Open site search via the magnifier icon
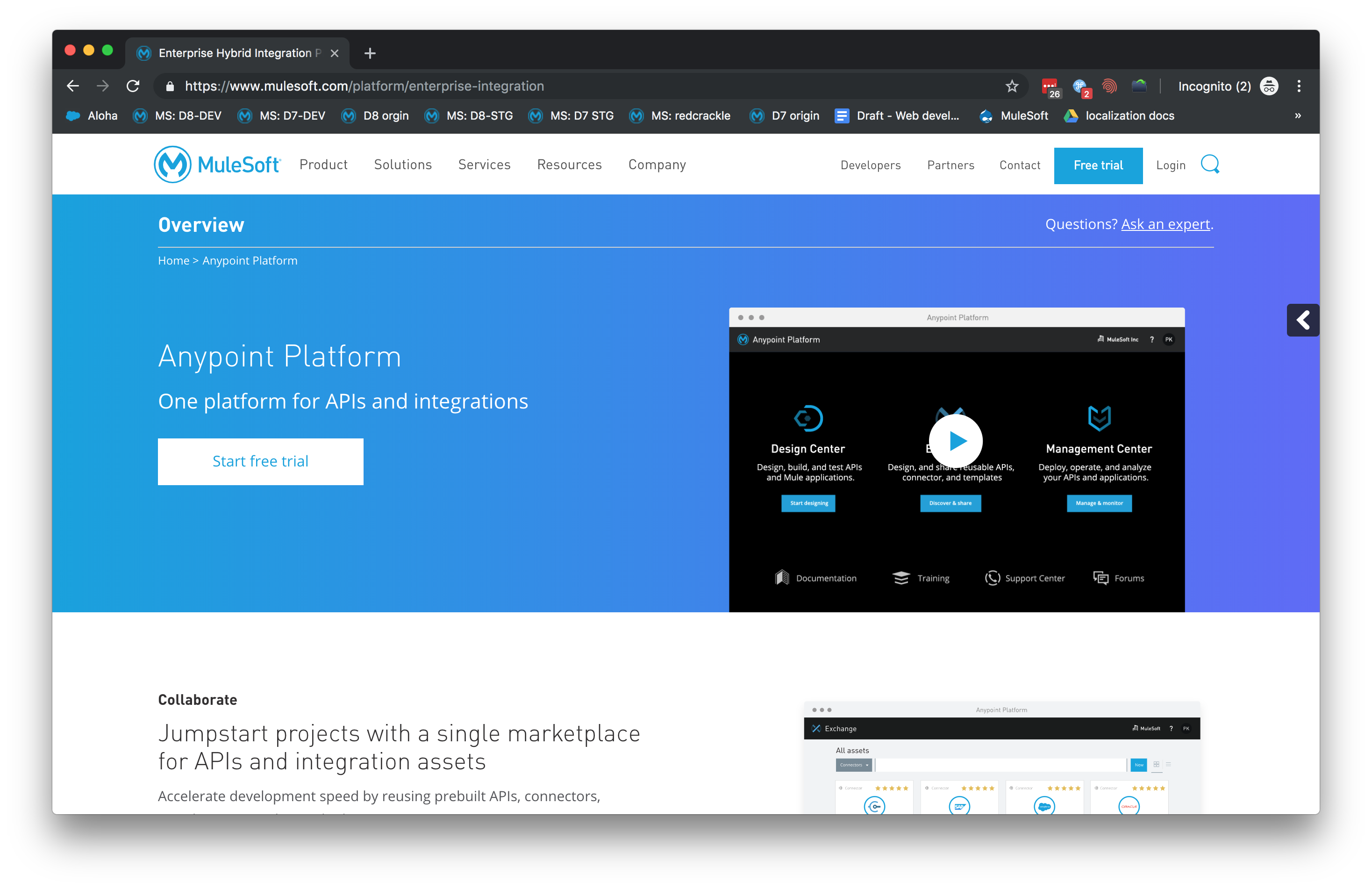This screenshot has width=1372, height=889. 1209,165
